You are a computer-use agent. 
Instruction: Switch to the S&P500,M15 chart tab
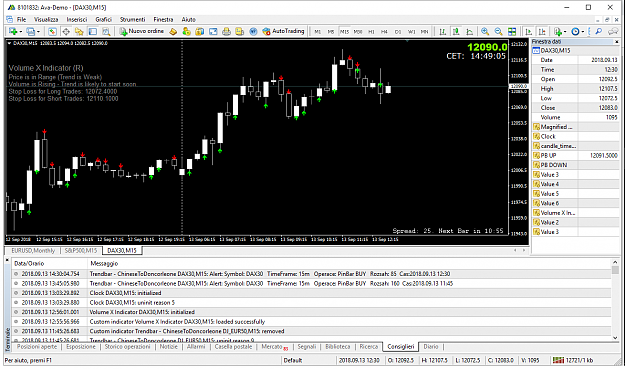[x=81, y=251]
